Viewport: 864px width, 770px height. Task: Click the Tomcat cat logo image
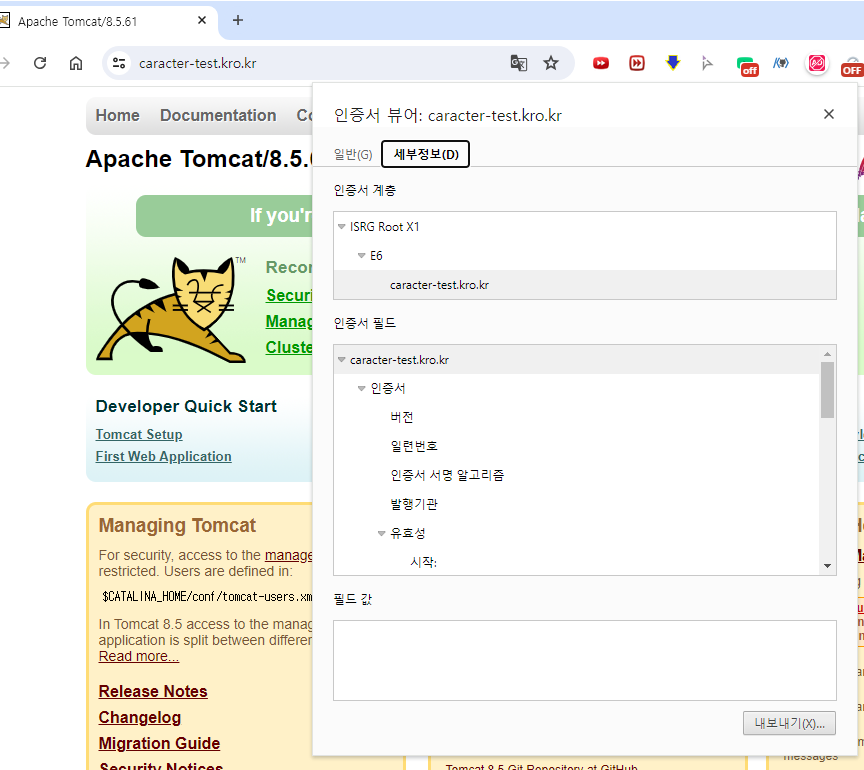pos(172,309)
